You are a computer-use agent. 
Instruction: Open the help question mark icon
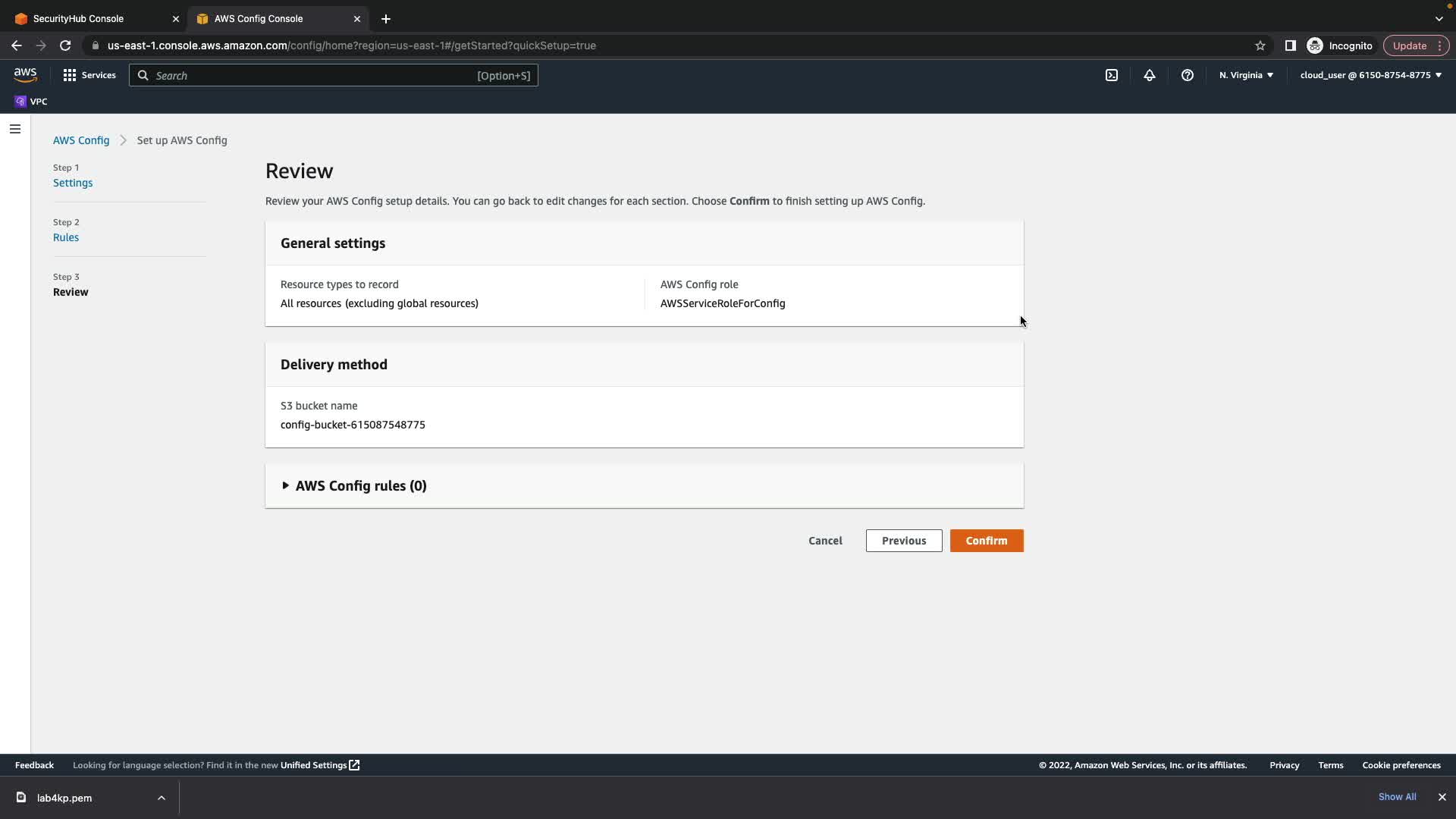[1187, 75]
